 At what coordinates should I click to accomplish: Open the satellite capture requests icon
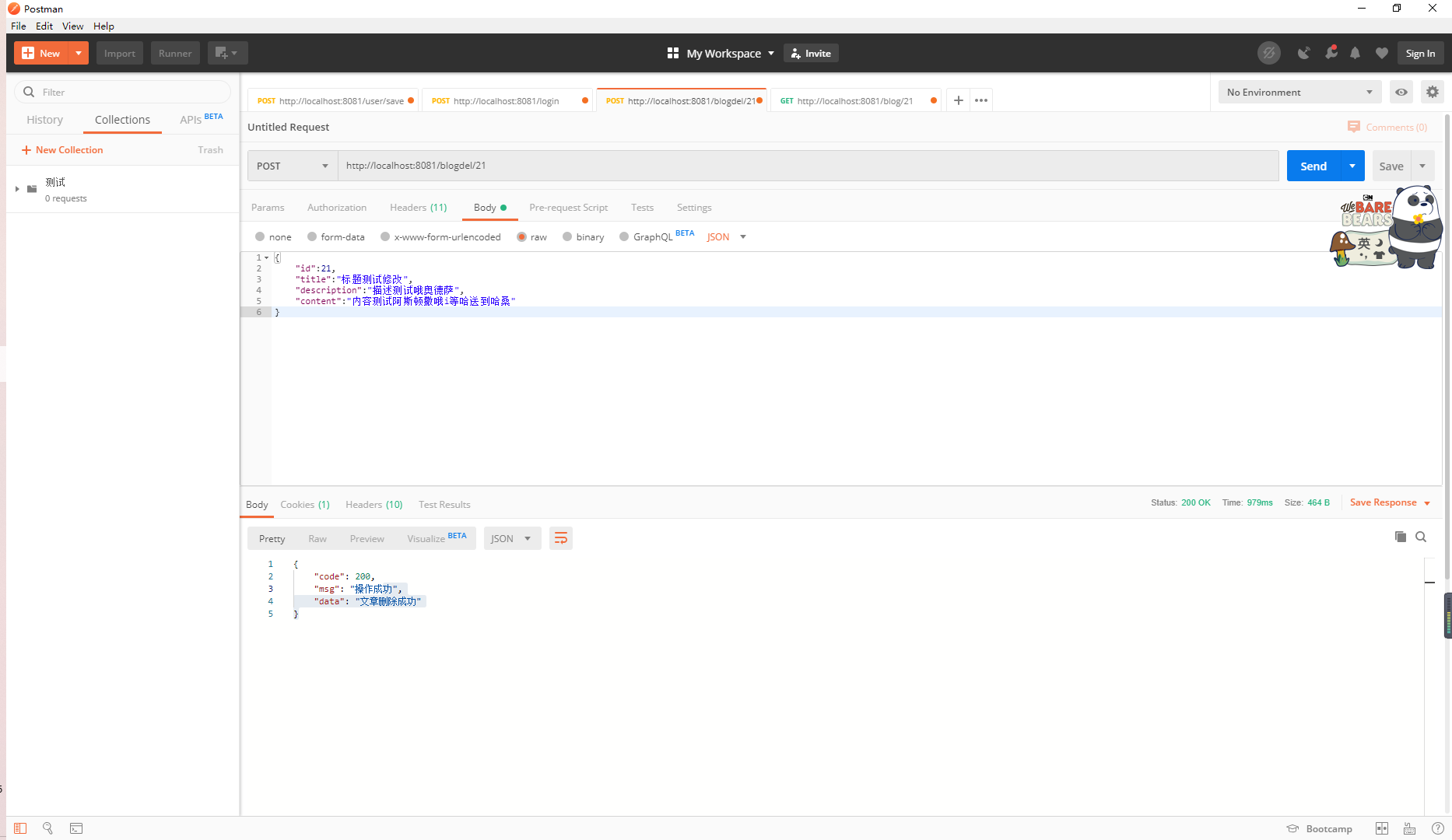pos(1303,53)
